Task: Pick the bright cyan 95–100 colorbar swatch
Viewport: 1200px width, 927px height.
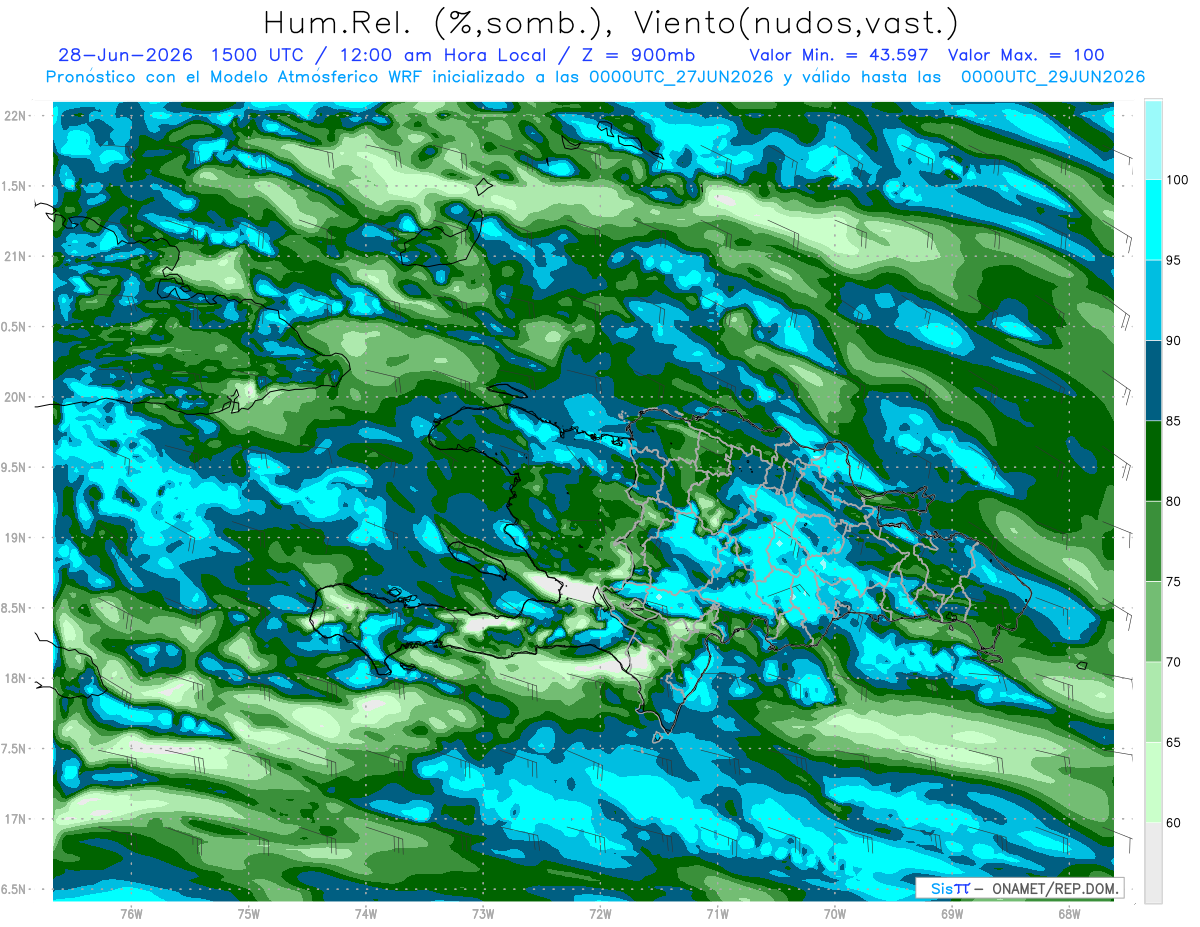Action: click(1153, 220)
